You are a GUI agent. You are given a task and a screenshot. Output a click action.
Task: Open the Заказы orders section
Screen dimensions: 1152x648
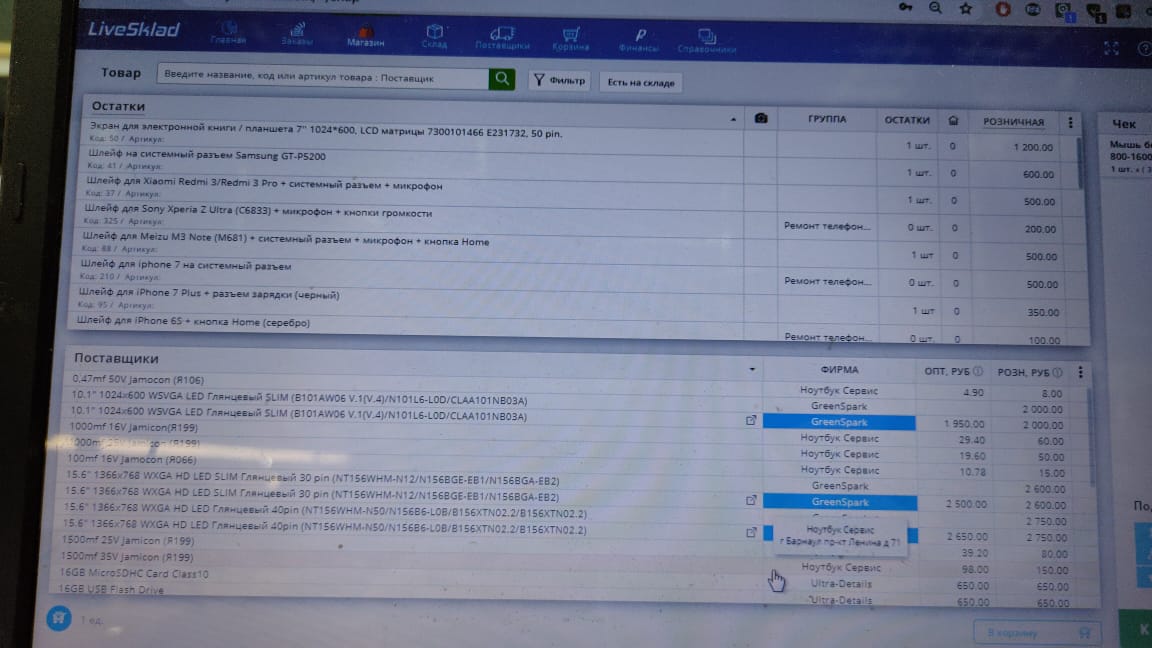point(297,34)
